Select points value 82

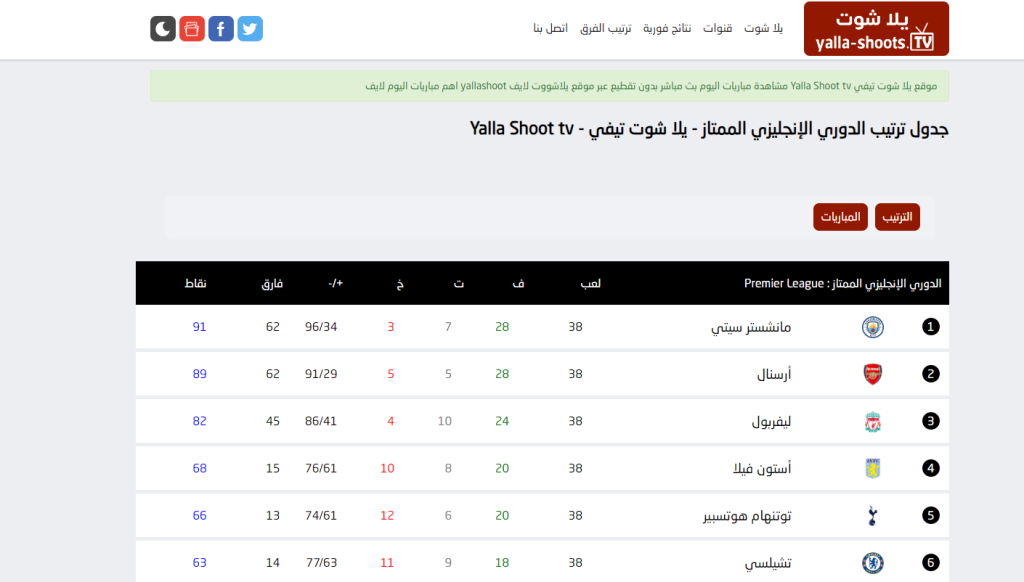pos(199,421)
